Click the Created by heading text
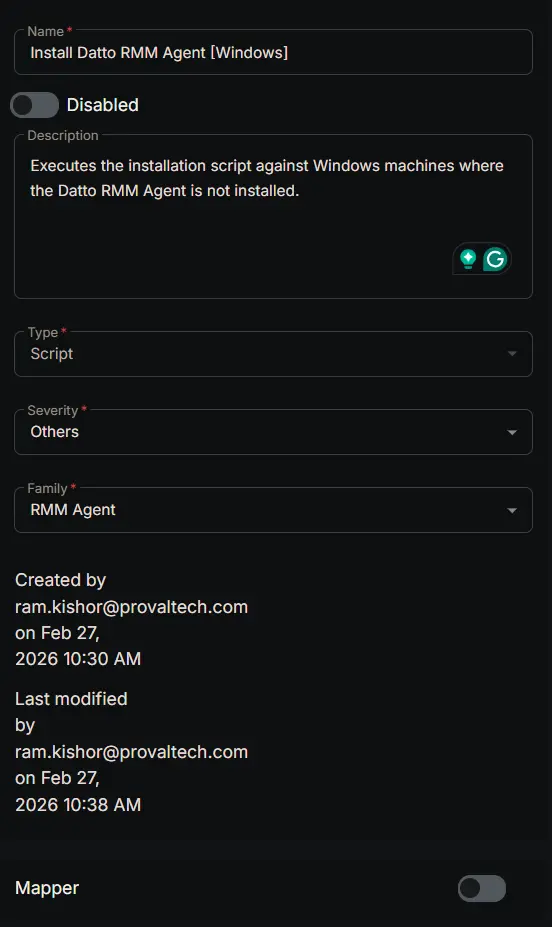This screenshot has width=552, height=927. click(x=60, y=580)
